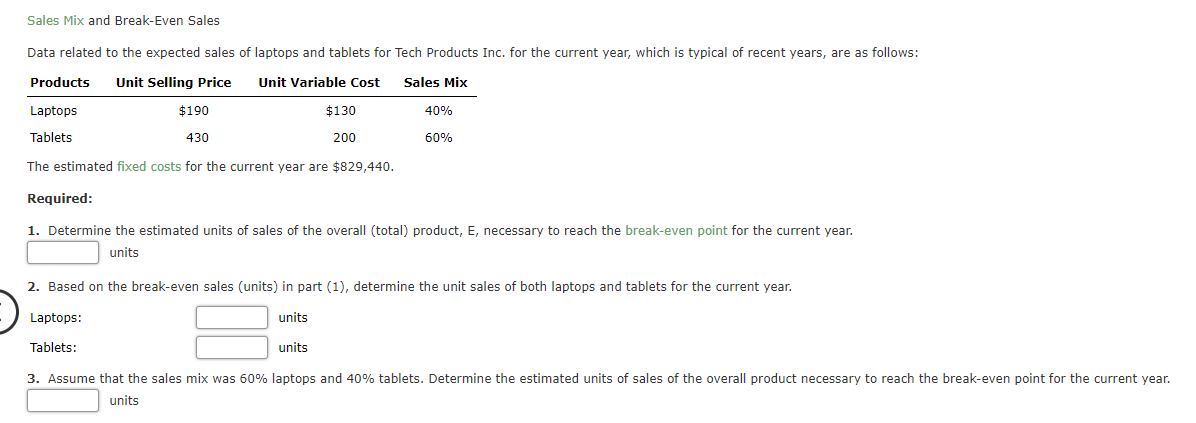Click the Sales Mix column header in table

click(x=436, y=82)
